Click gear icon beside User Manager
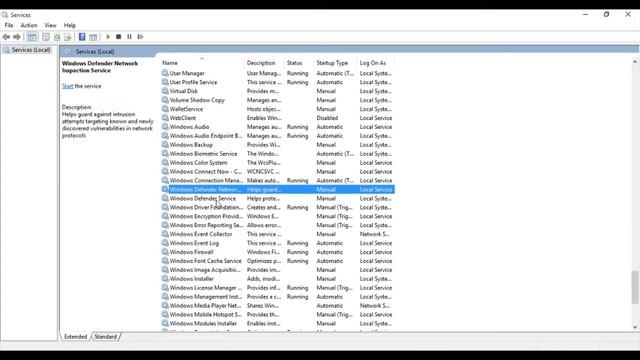The width and height of the screenshot is (640, 360). pyautogui.click(x=165, y=73)
